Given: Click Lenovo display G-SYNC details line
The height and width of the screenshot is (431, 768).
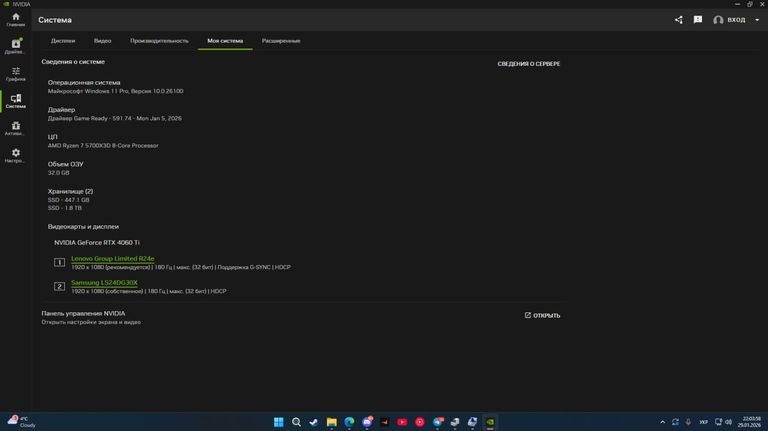Looking at the screenshot, I should tap(181, 267).
